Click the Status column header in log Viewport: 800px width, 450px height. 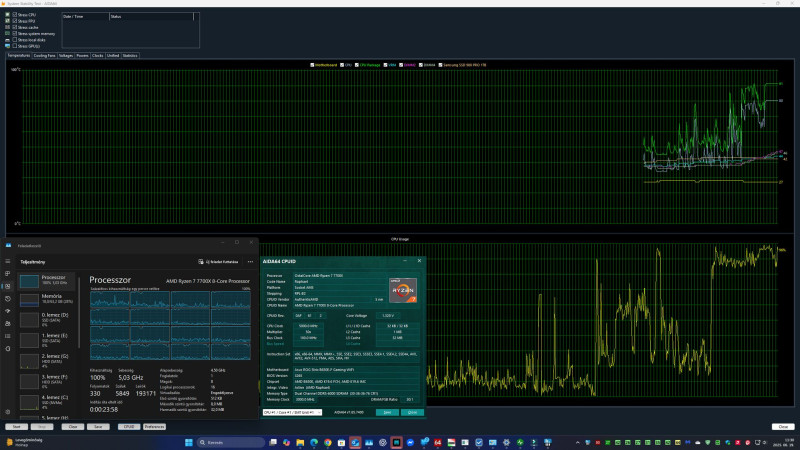pyautogui.click(x=152, y=16)
